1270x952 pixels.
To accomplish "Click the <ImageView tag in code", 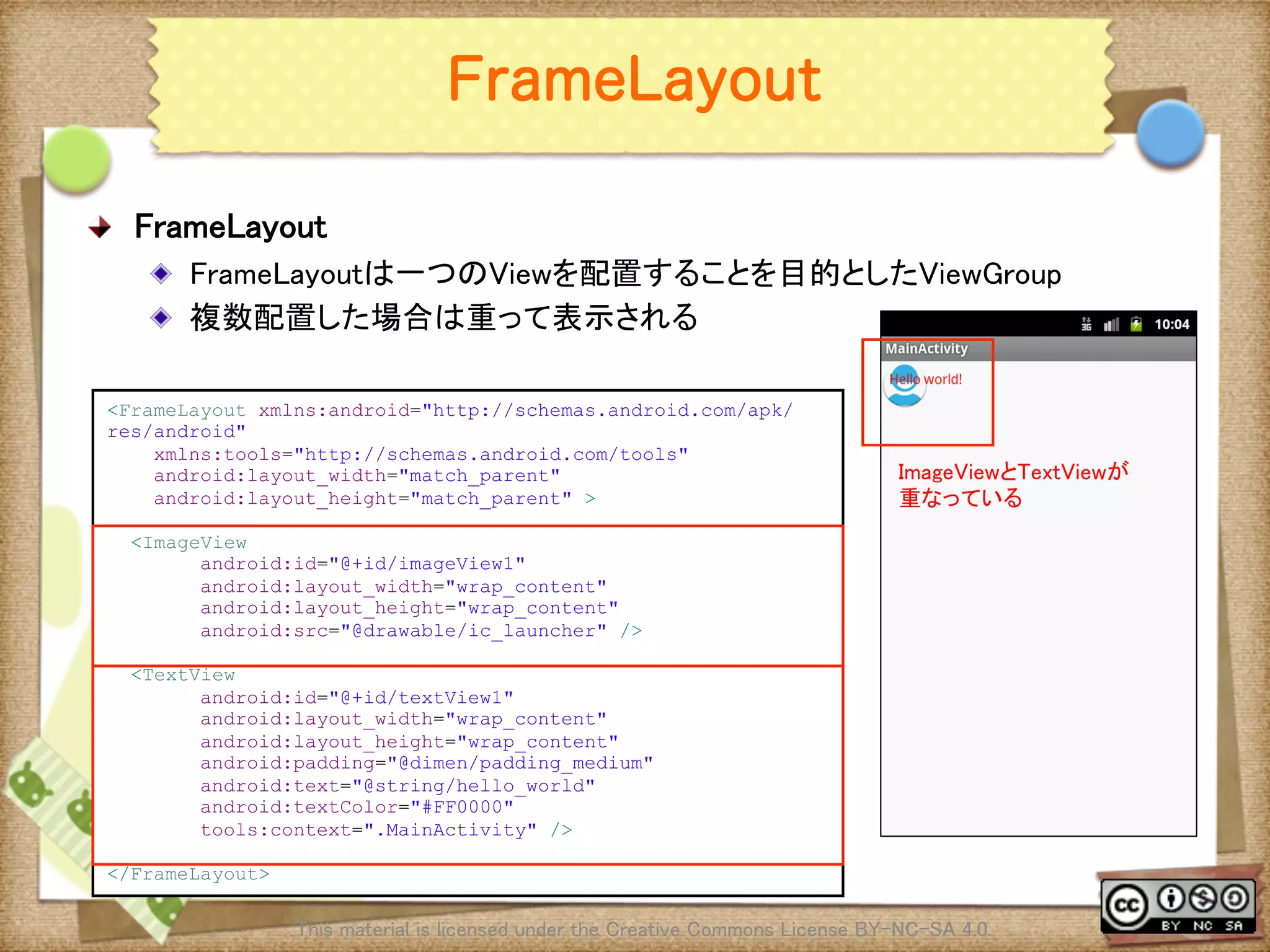I will click(x=189, y=543).
